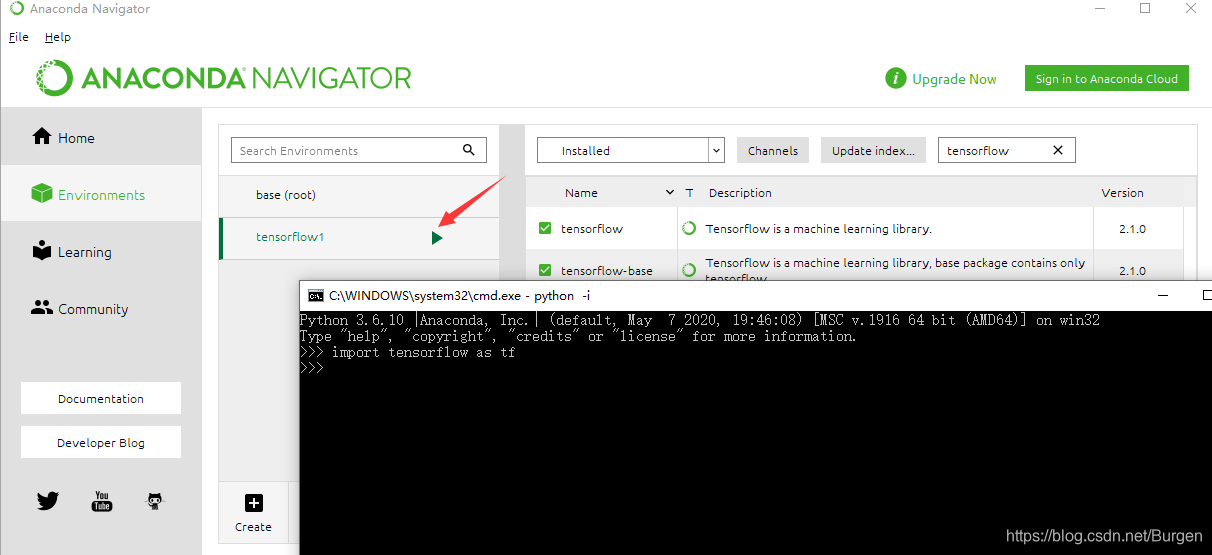Click the tensorflow-base package name

tap(607, 271)
